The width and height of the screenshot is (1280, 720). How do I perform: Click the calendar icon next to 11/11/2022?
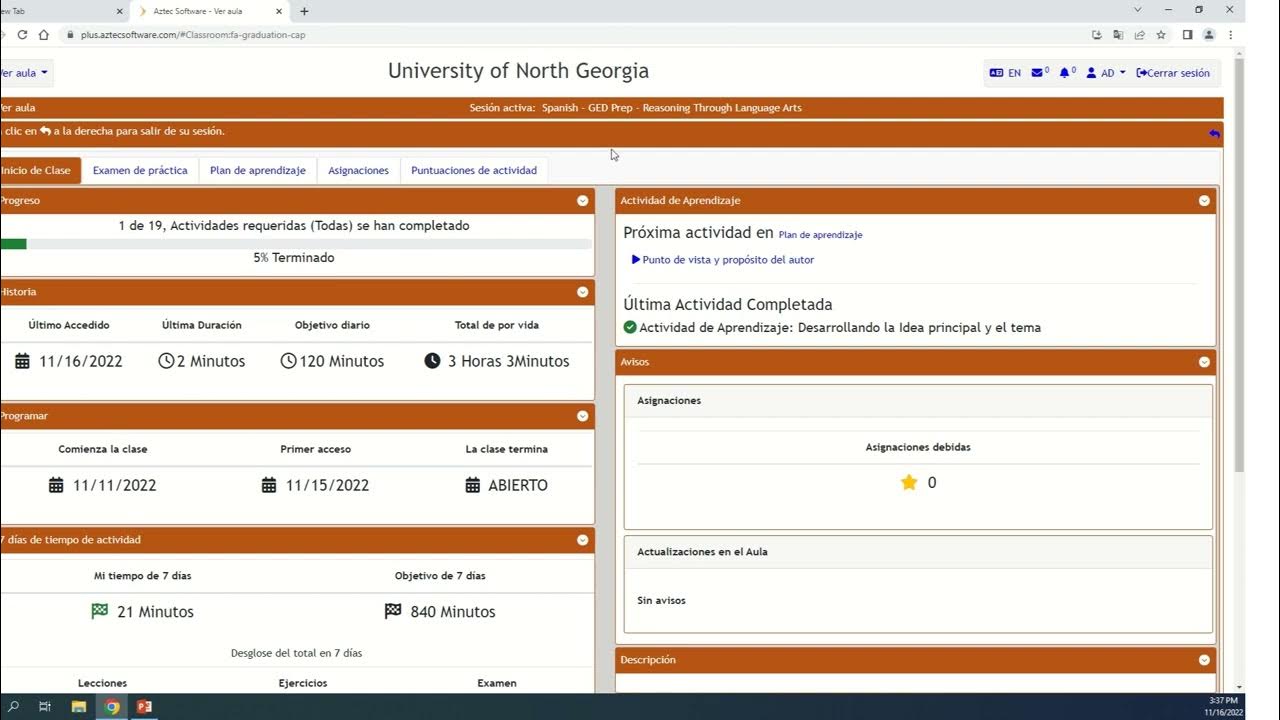click(56, 485)
